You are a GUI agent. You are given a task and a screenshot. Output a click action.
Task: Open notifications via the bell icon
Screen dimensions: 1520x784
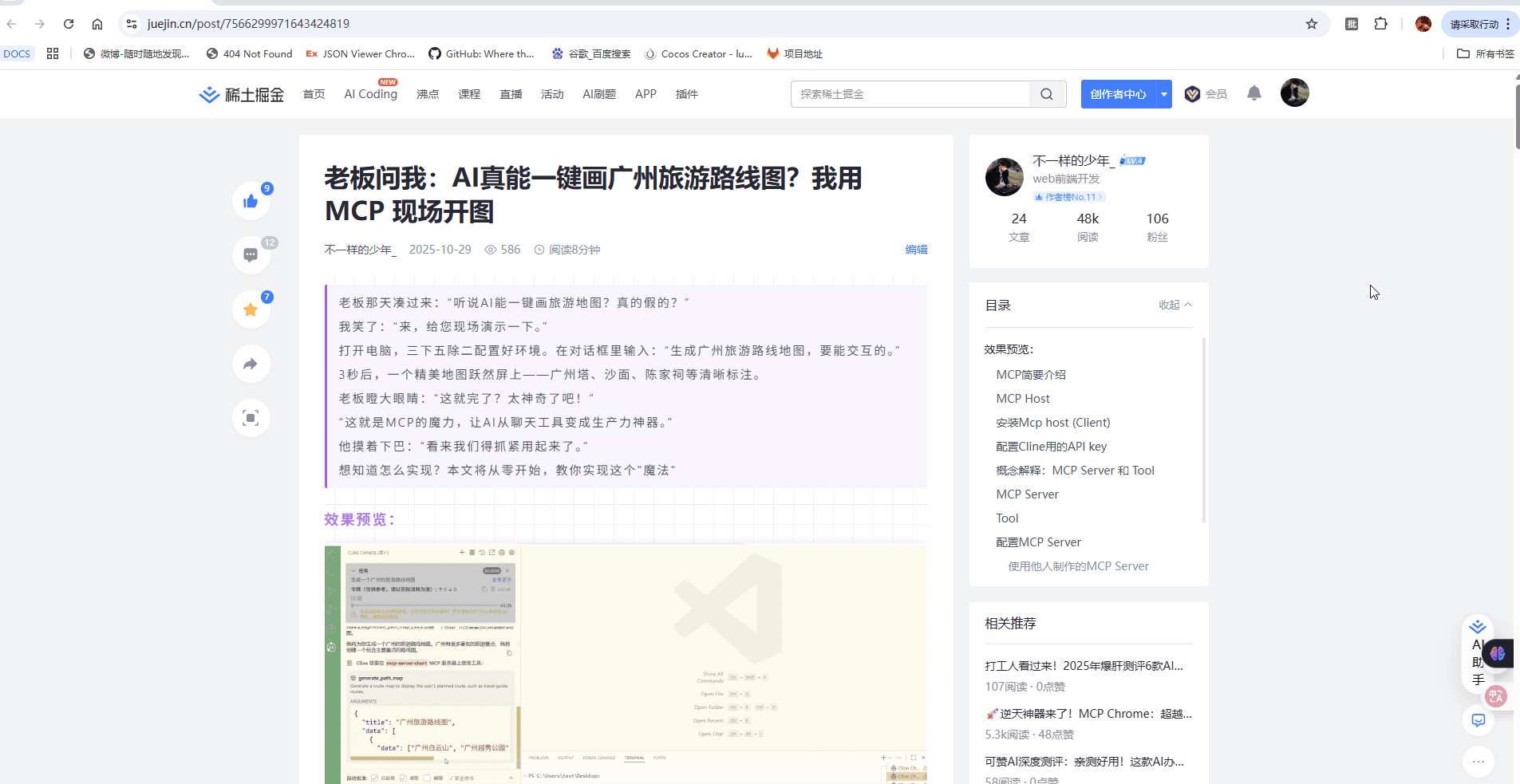(x=1254, y=93)
